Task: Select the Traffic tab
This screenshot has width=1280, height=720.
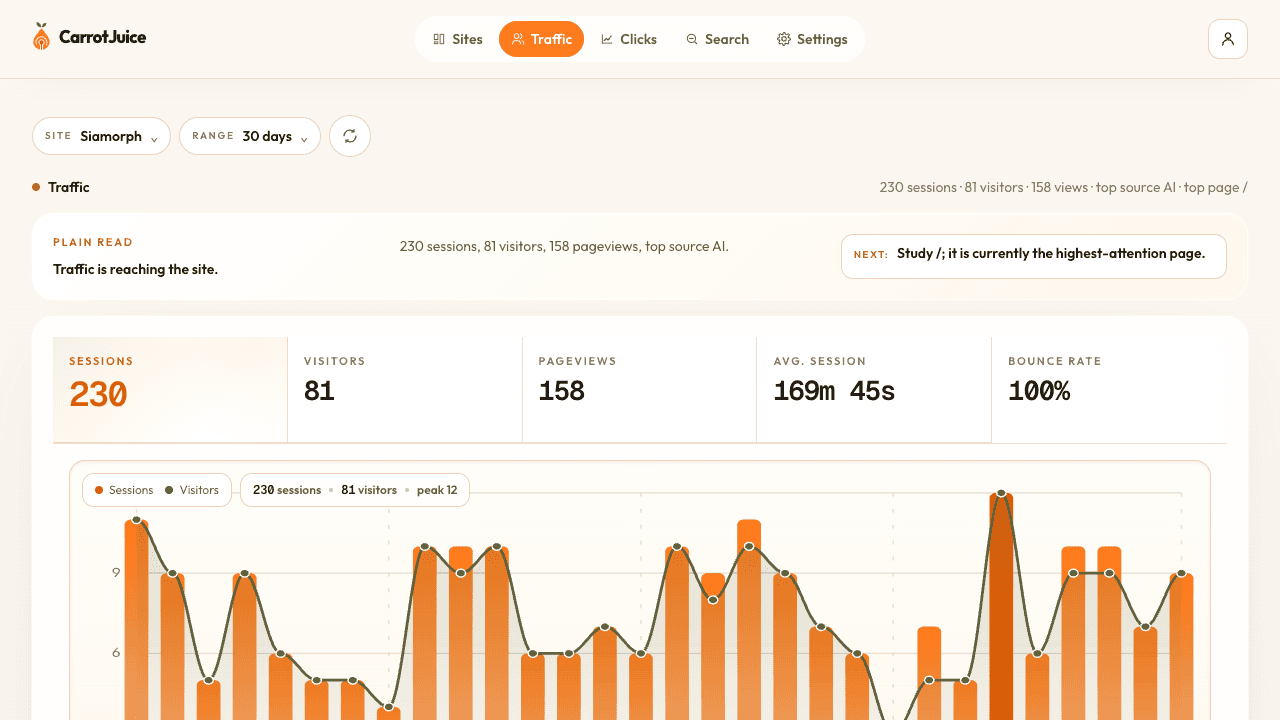Action: tap(541, 39)
